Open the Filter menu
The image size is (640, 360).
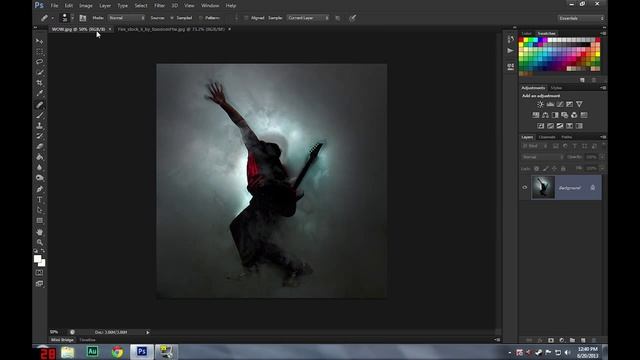coord(160,6)
